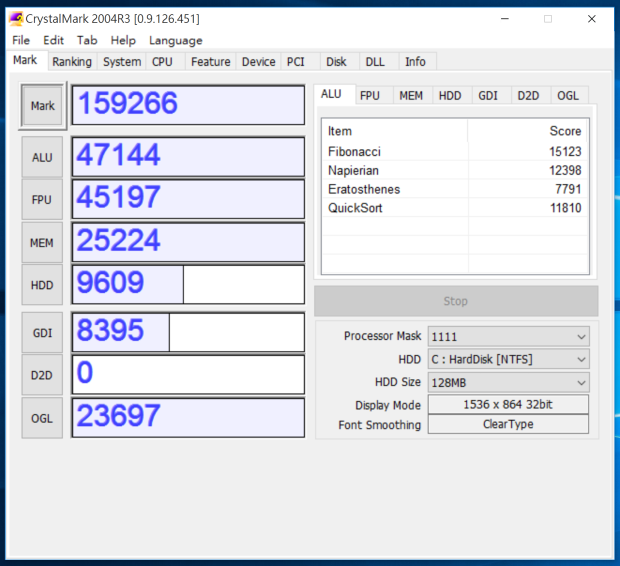Switch to the Ranking tab
This screenshot has height=566, width=620.
click(x=72, y=62)
